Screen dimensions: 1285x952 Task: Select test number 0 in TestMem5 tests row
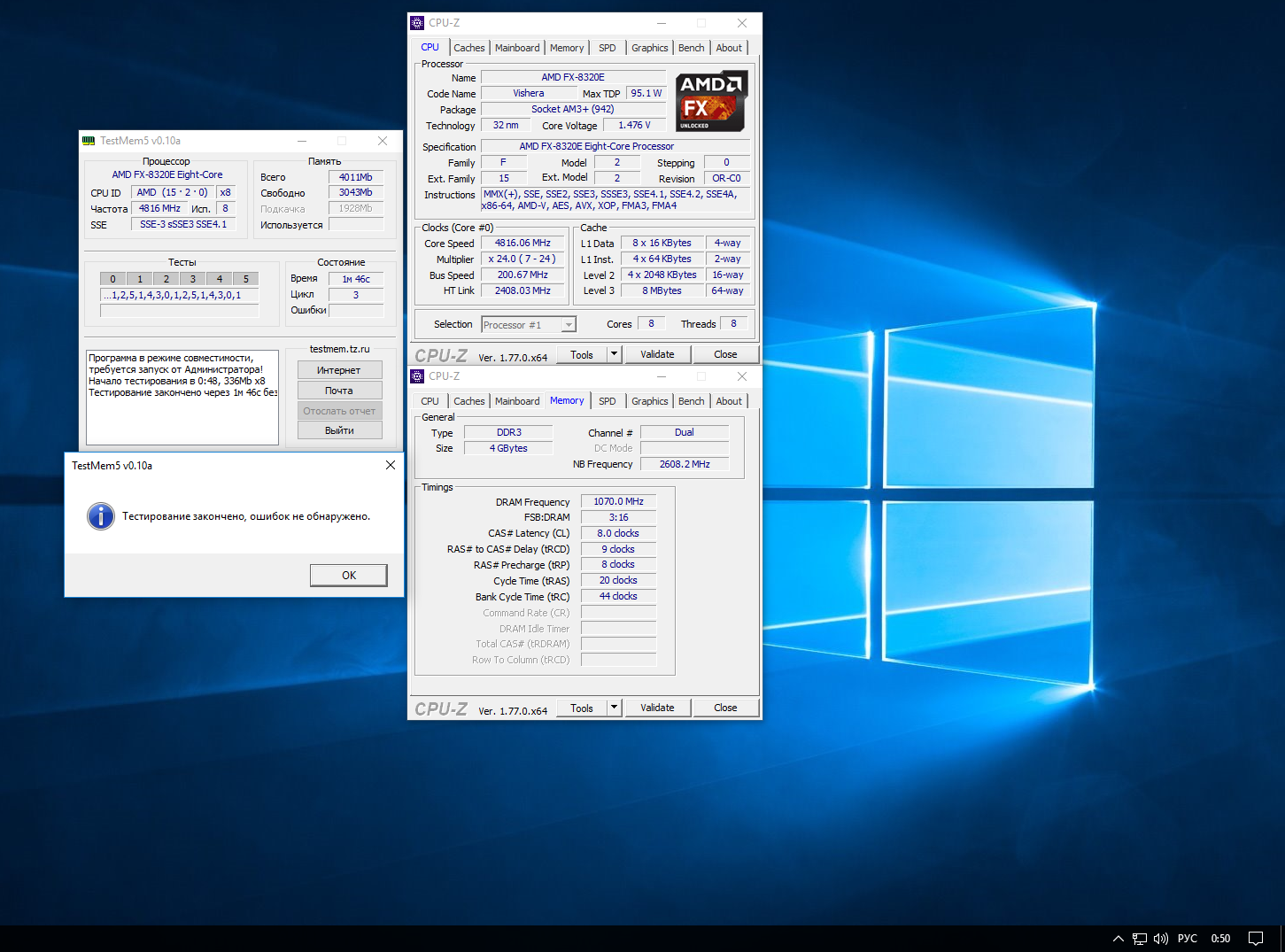pos(113,279)
